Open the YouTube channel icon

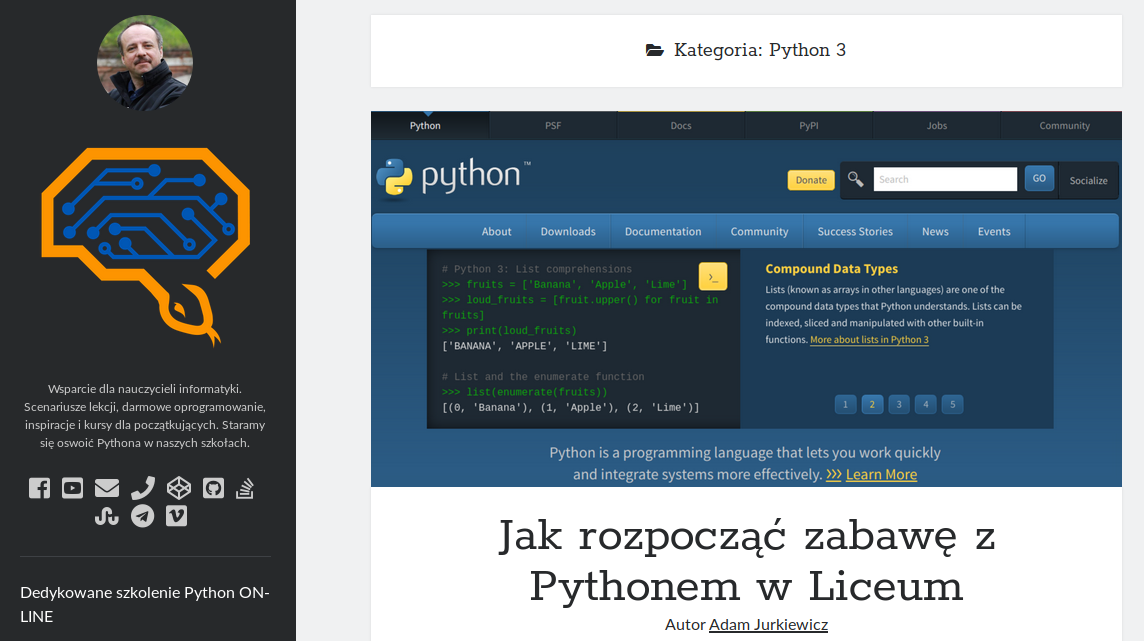(x=73, y=488)
